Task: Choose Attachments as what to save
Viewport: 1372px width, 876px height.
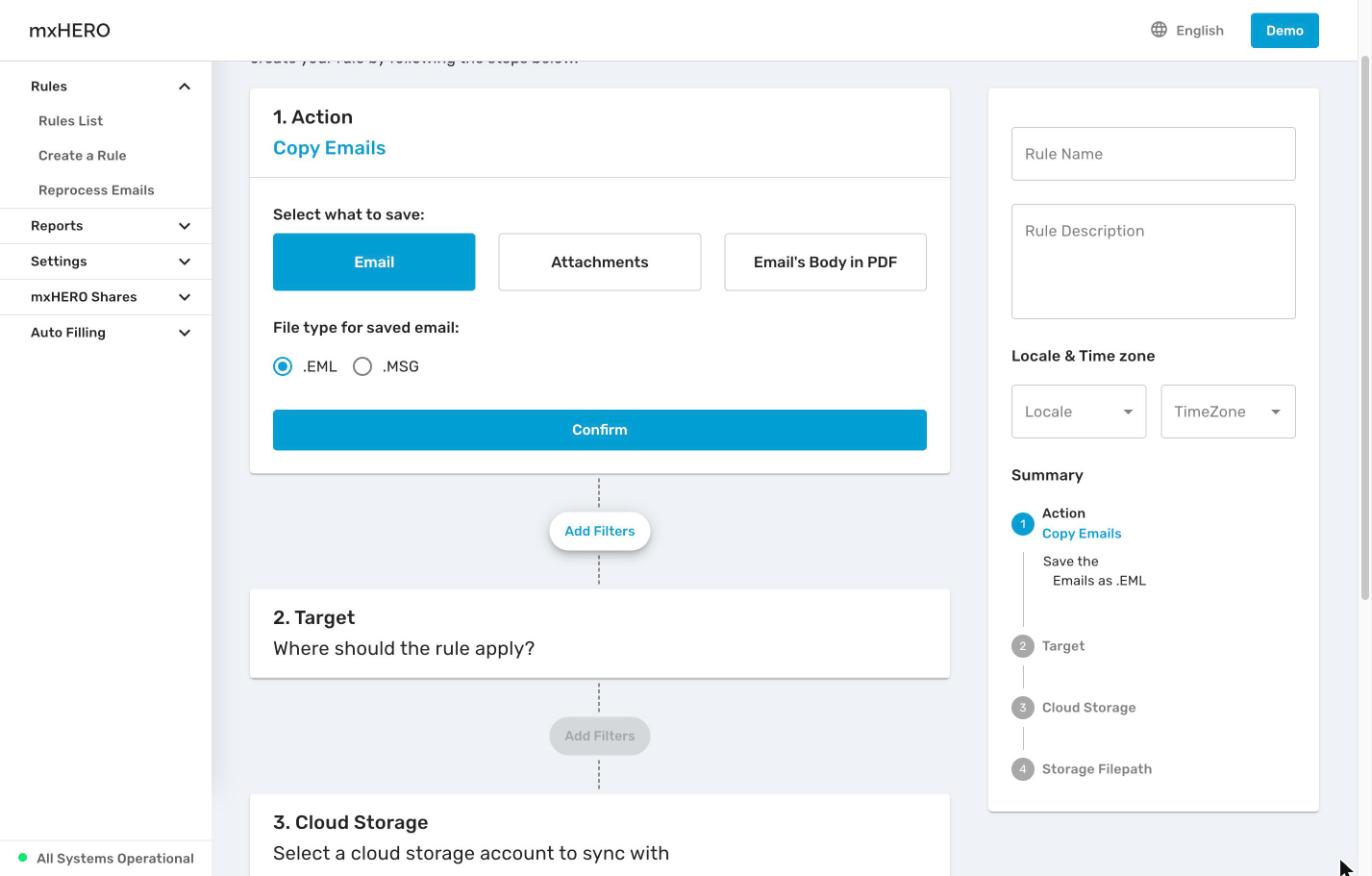Action: (600, 262)
